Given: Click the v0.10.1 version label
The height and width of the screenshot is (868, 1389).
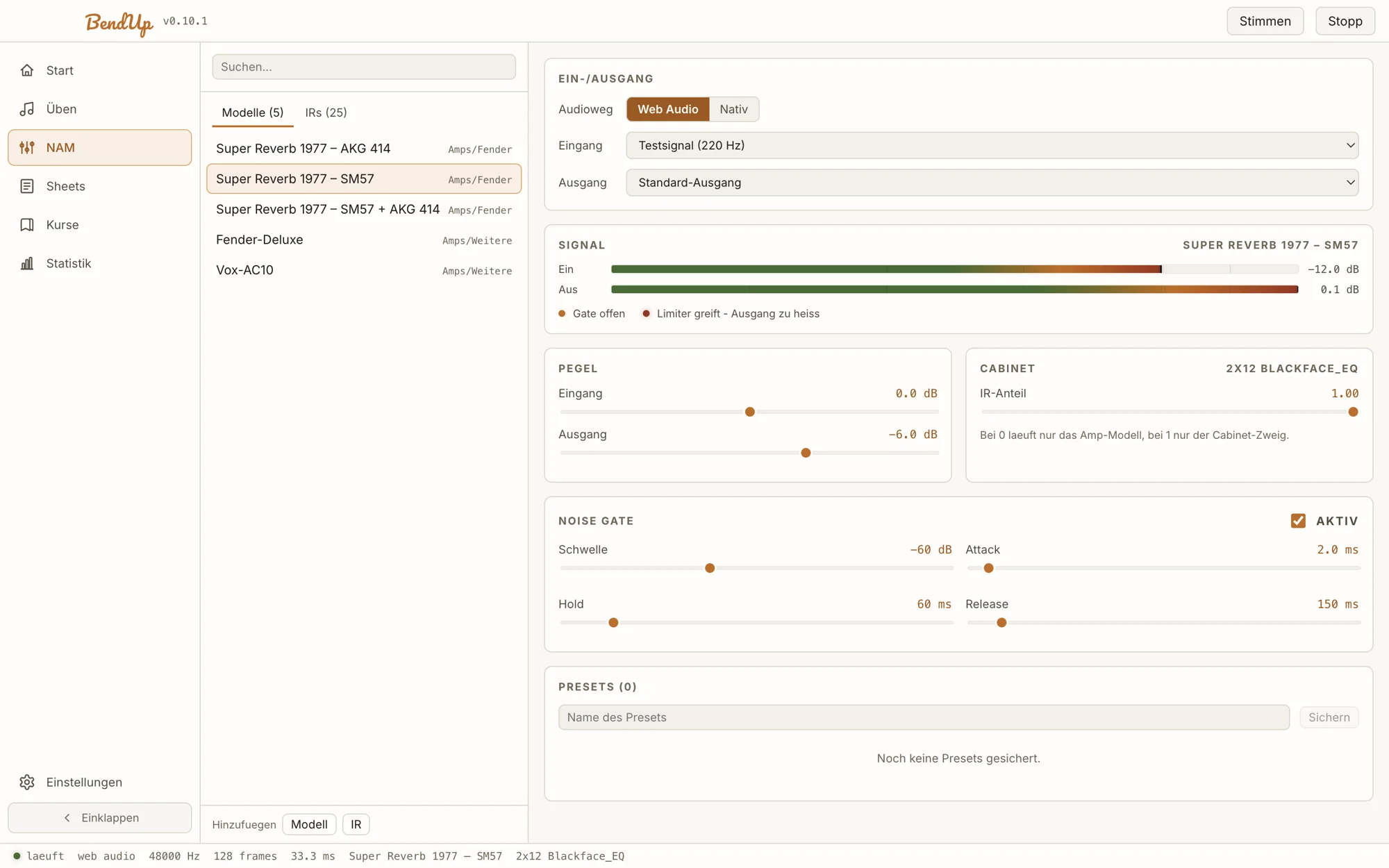Looking at the screenshot, I should tap(185, 21).
